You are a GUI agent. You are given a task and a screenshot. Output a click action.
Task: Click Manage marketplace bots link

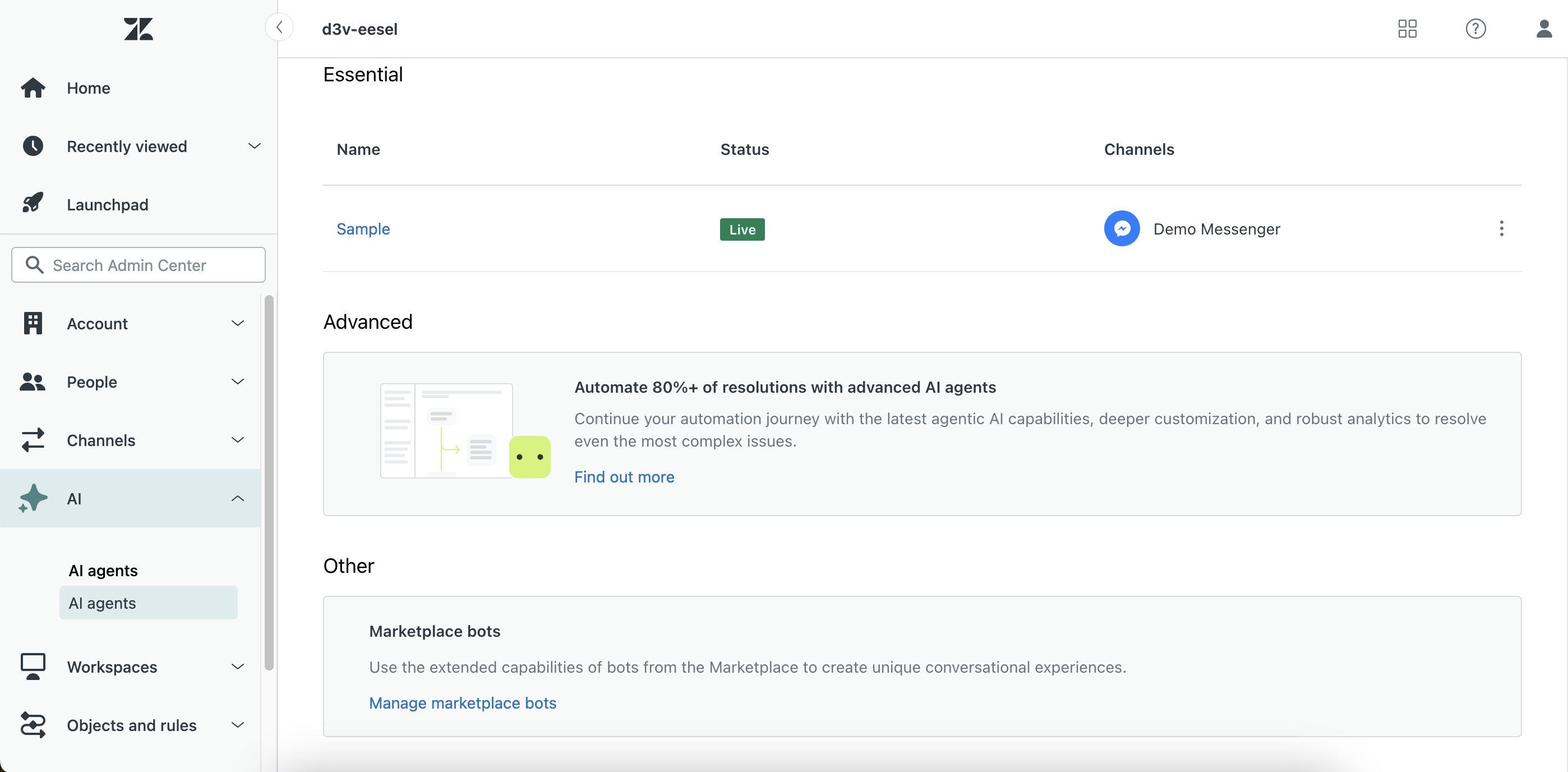[x=462, y=702]
